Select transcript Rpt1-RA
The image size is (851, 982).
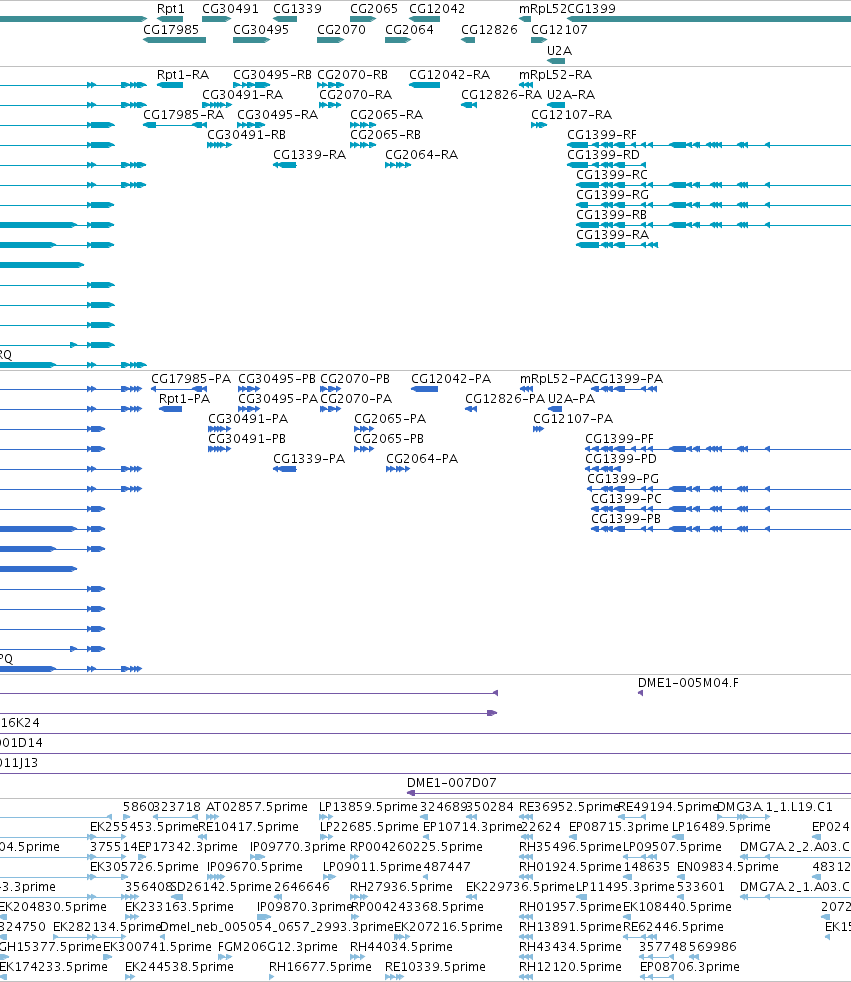click(182, 75)
